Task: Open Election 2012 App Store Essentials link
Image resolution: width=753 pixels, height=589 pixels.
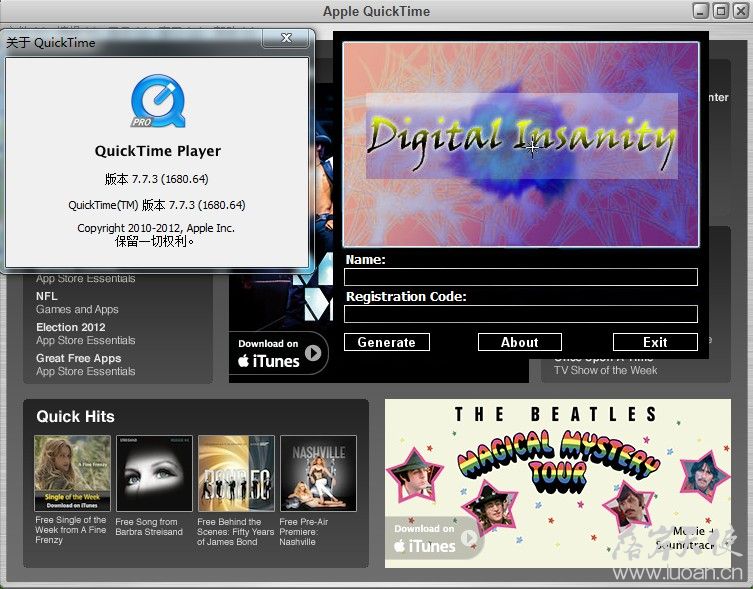Action: (85, 334)
